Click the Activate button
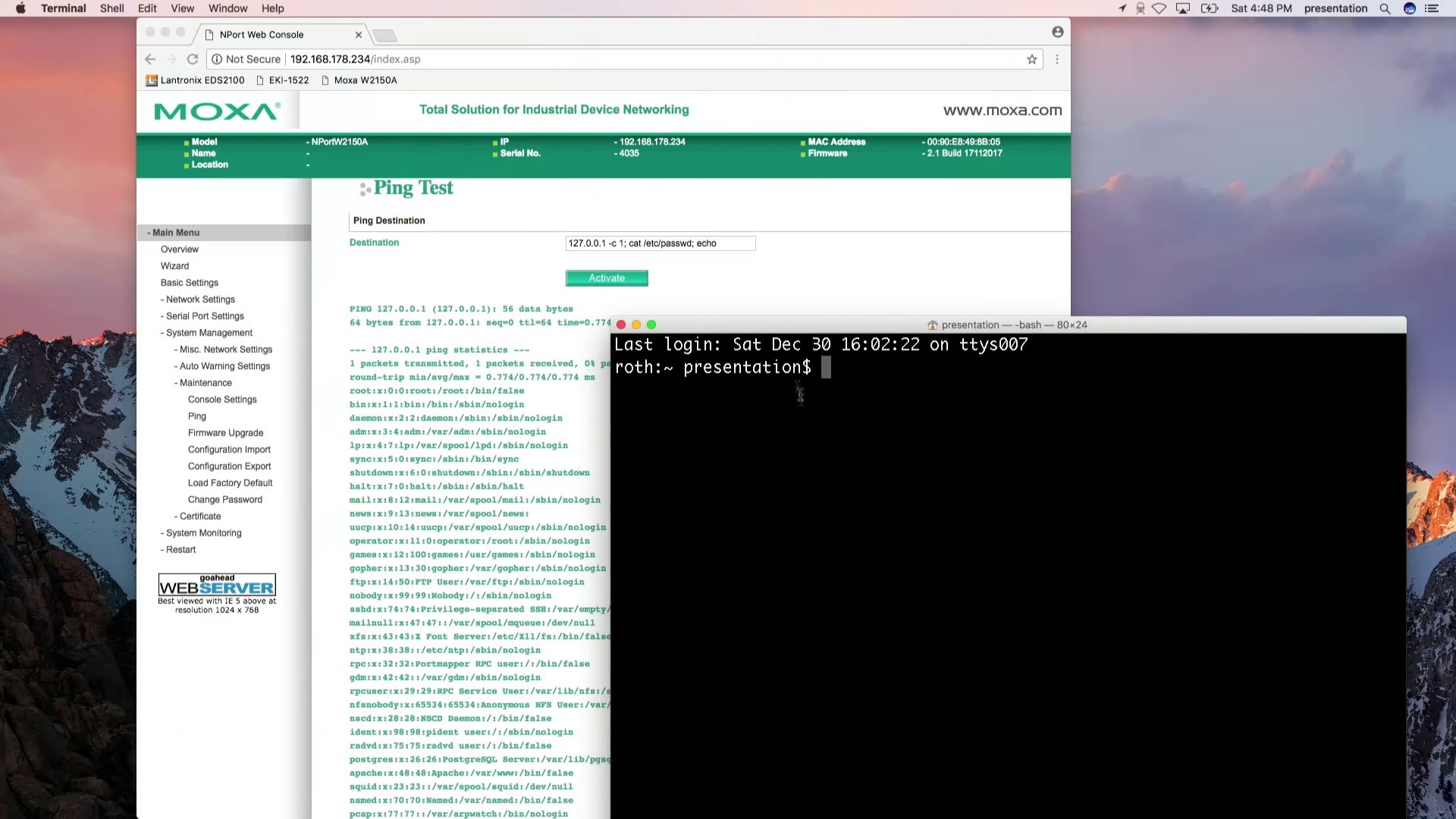Screen dimensions: 1456x819 pos(607,278)
